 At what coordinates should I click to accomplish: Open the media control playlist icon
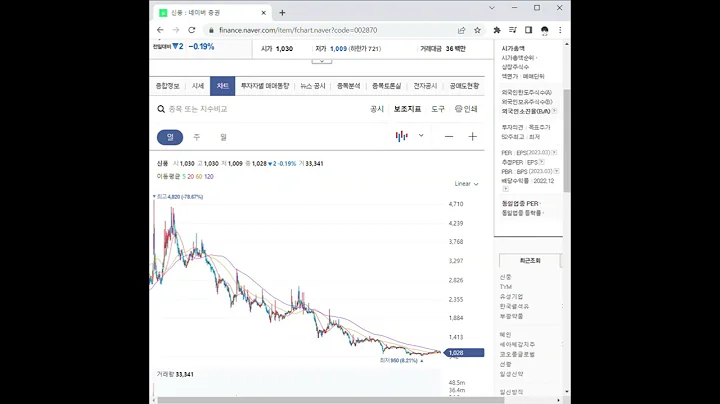coord(513,30)
